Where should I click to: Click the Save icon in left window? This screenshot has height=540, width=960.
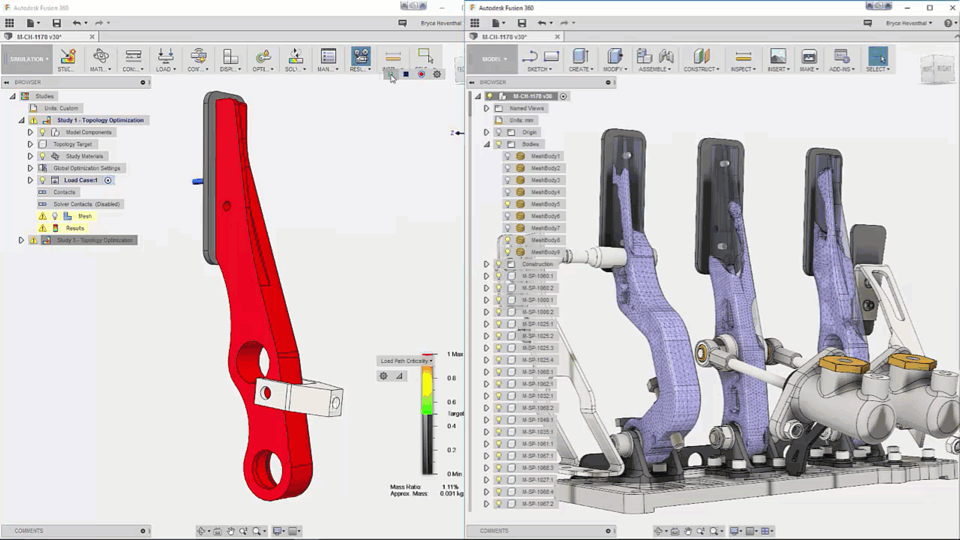click(x=56, y=23)
